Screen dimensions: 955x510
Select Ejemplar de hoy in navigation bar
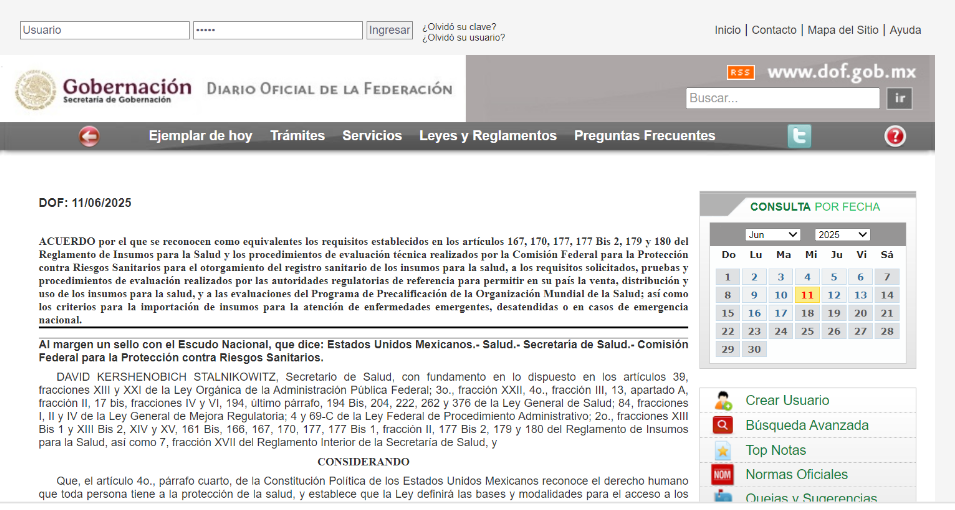(200, 136)
